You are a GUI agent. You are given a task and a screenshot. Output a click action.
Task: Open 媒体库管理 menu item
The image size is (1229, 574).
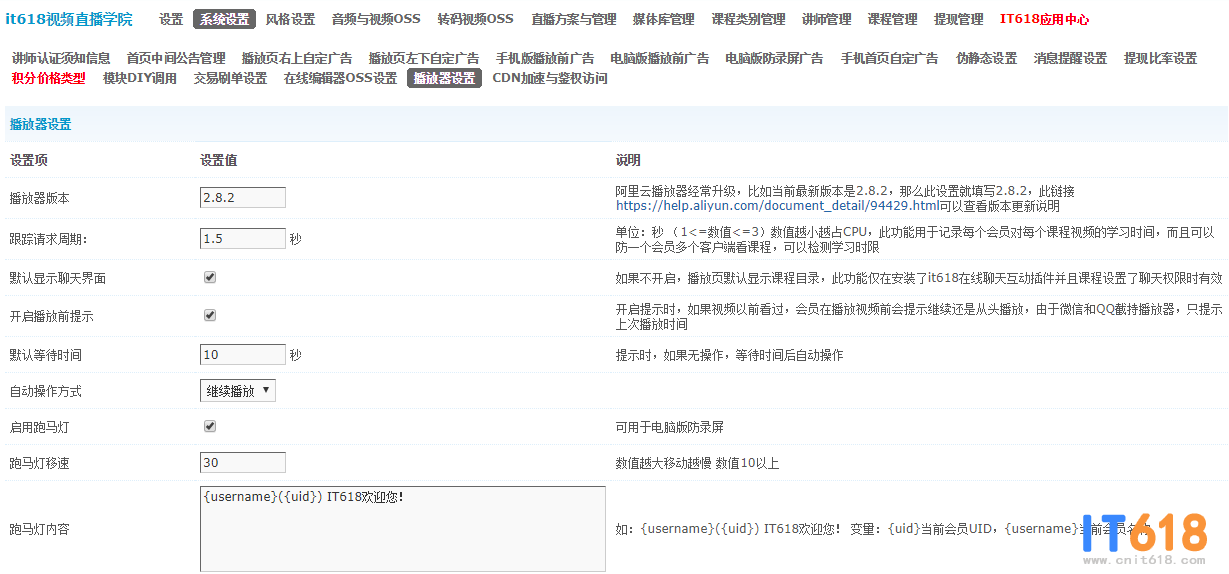[664, 19]
